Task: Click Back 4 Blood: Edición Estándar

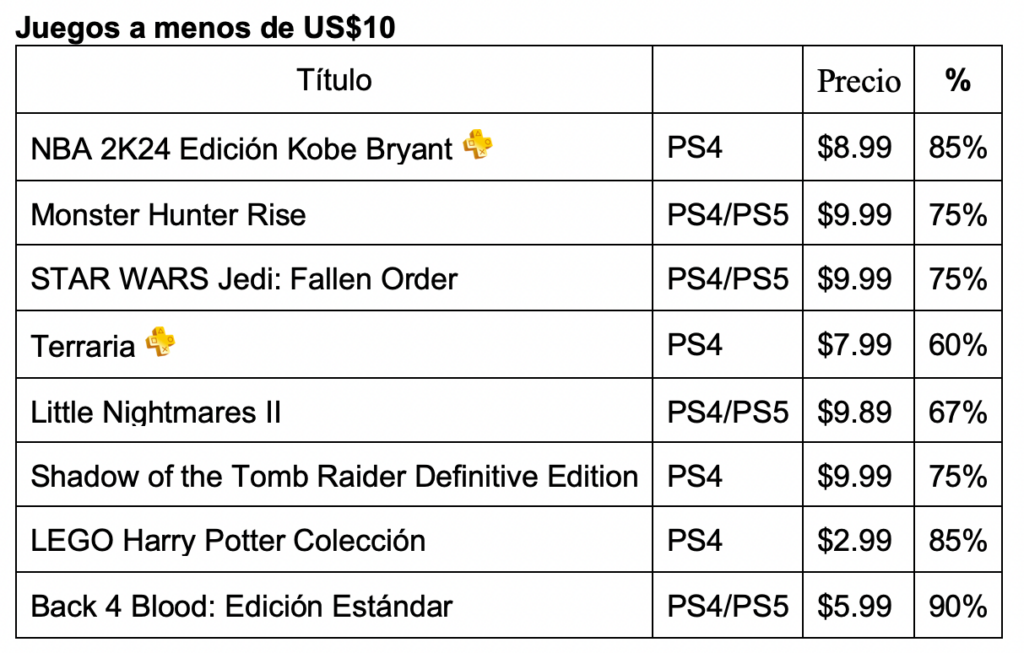Action: (x=242, y=606)
